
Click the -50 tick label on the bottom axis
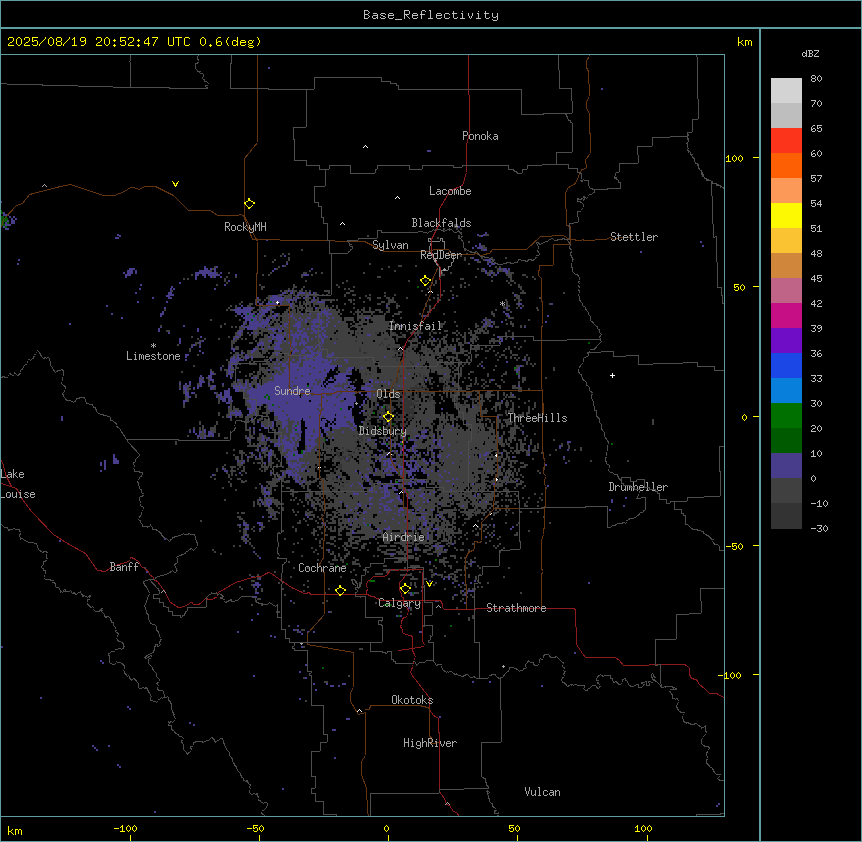[255, 828]
